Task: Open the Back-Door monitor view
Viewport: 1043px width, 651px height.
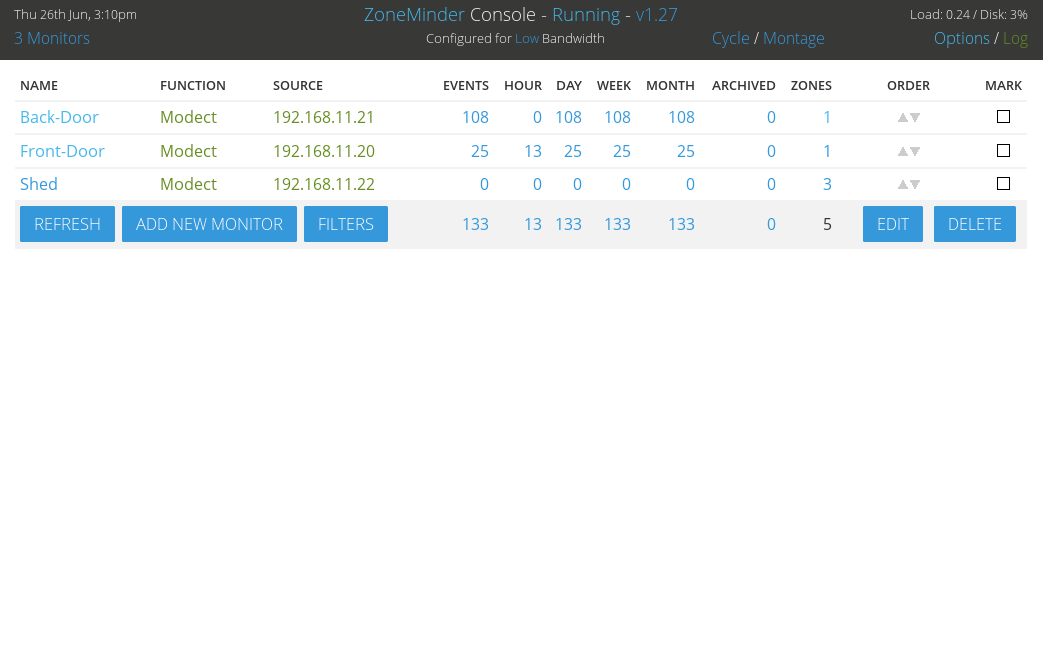Action: 59,117
